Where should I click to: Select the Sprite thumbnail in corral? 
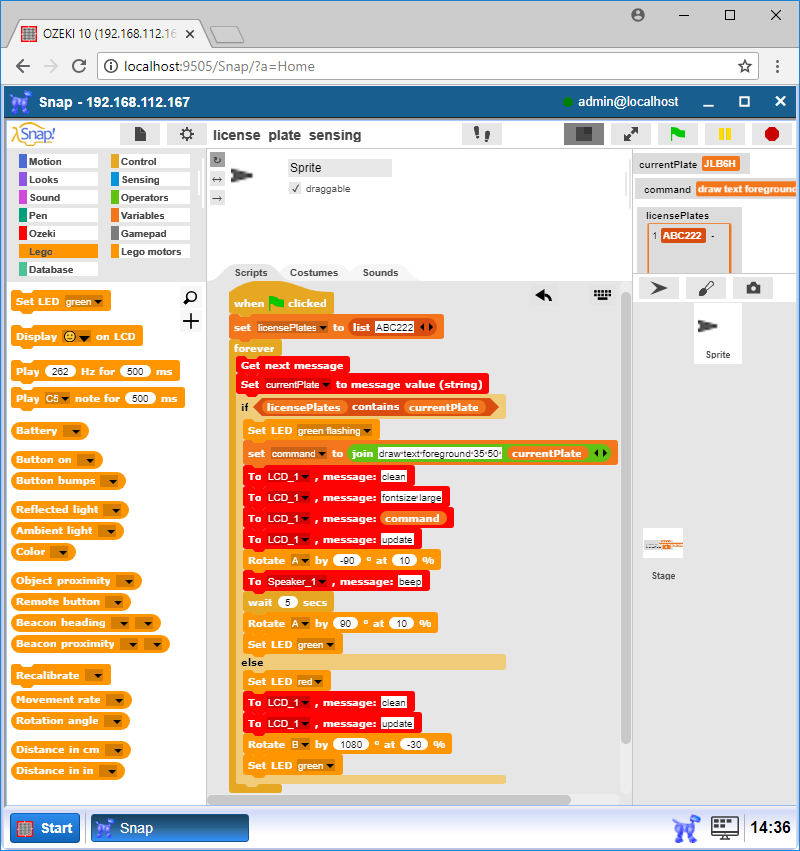tap(718, 333)
